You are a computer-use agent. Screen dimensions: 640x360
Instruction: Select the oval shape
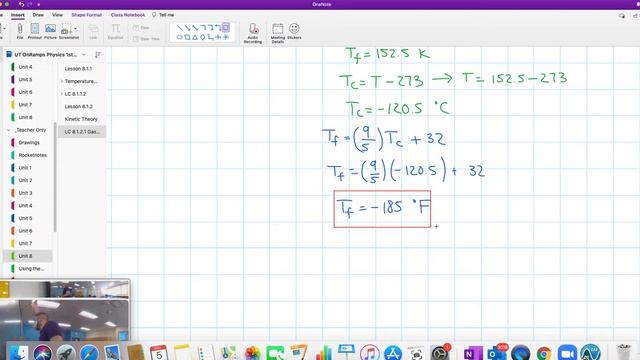pyautogui.click(x=180, y=37)
